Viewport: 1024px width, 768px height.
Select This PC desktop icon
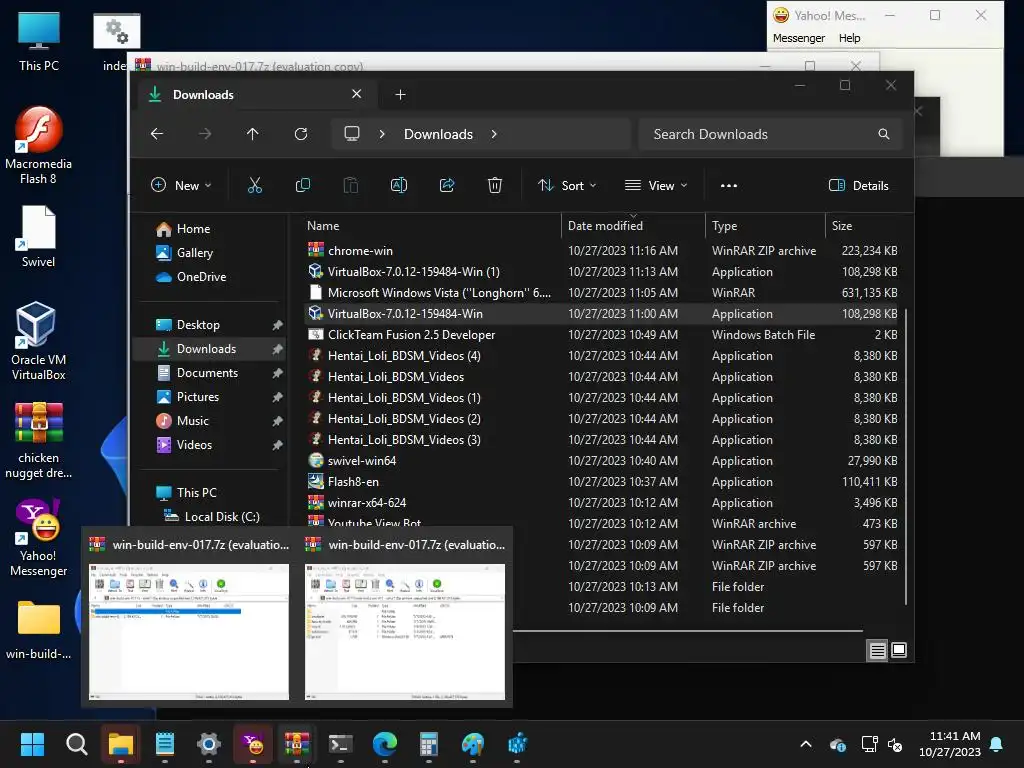tap(39, 40)
